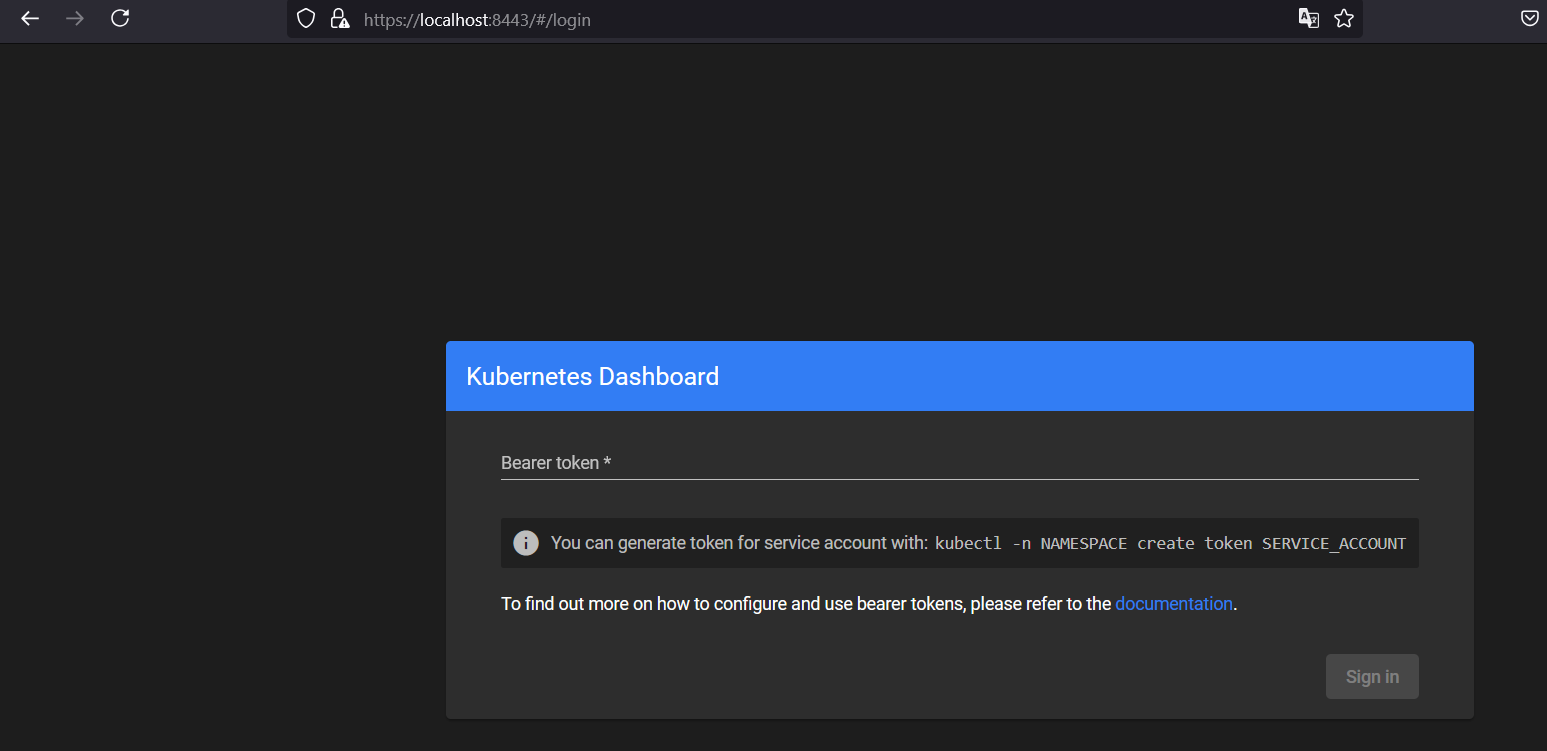The image size is (1547, 751).
Task: Click the Kubernetes Dashboard header title
Action: tap(592, 377)
